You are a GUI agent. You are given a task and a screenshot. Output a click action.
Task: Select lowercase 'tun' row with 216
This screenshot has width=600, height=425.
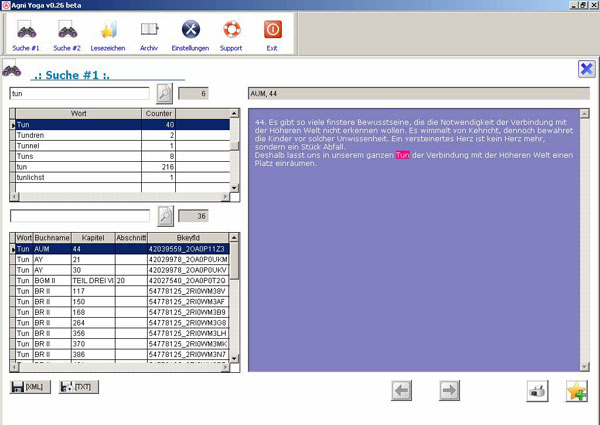(x=122, y=167)
